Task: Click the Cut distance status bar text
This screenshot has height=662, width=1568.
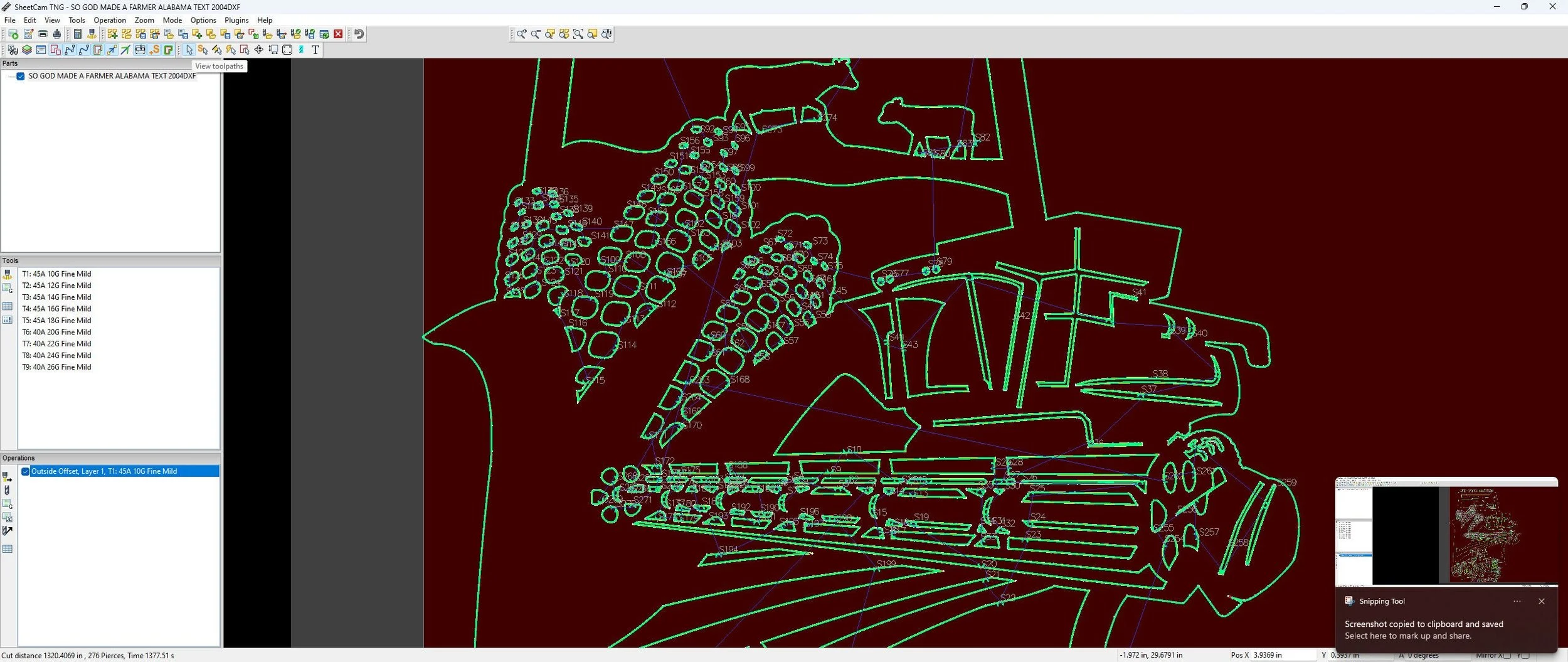Action: coord(88,656)
